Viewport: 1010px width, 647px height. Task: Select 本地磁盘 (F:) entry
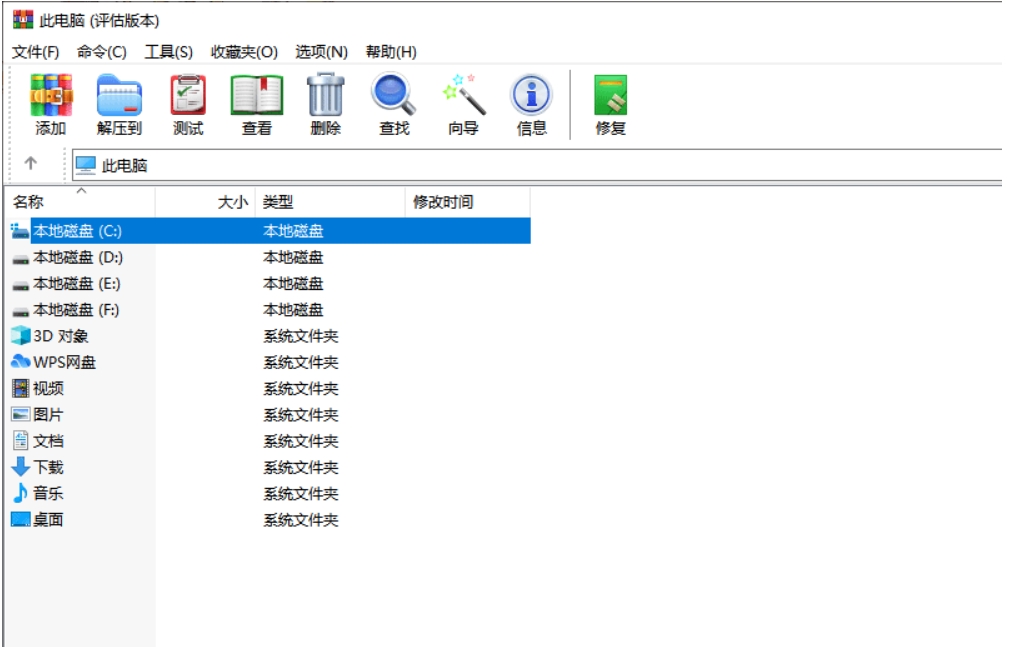(x=76, y=310)
